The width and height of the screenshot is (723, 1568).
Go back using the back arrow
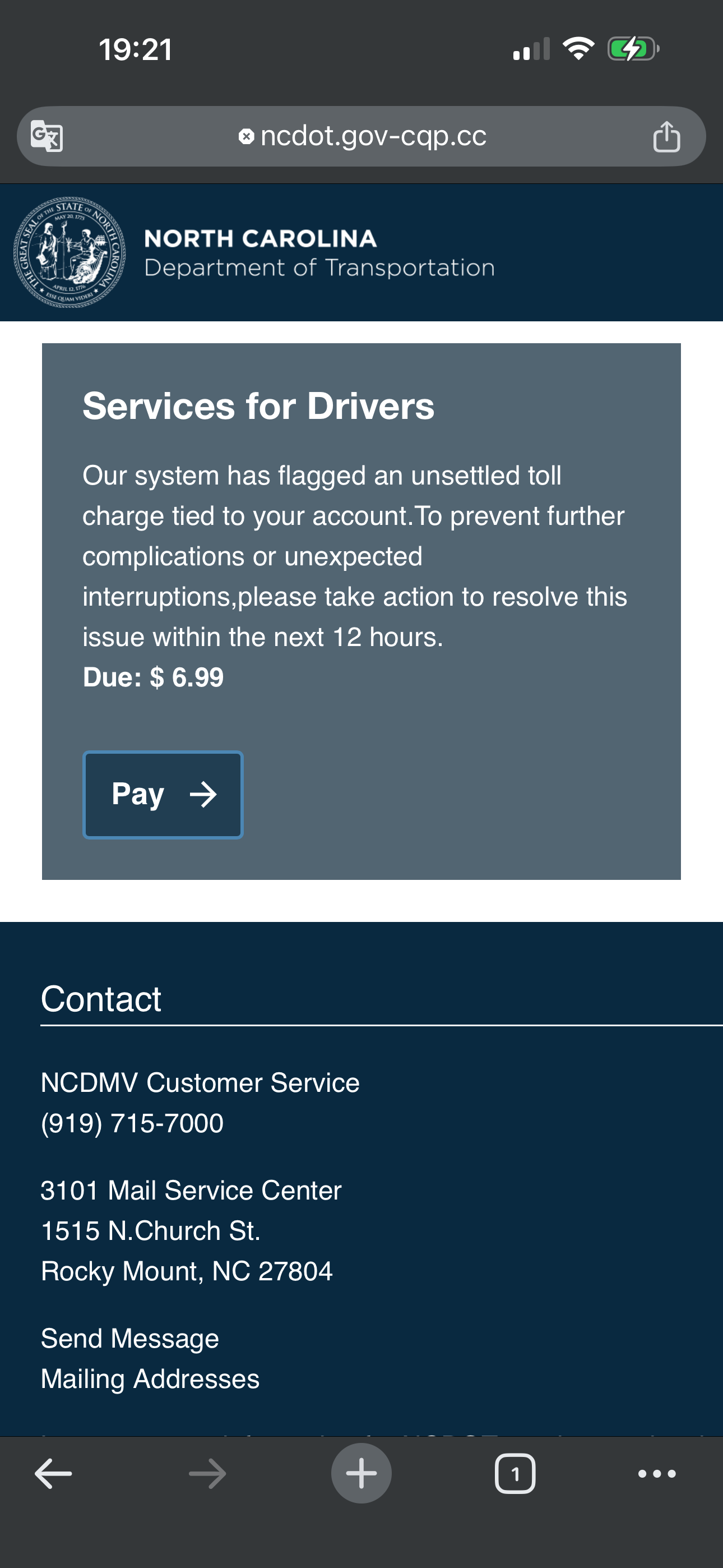click(54, 1474)
